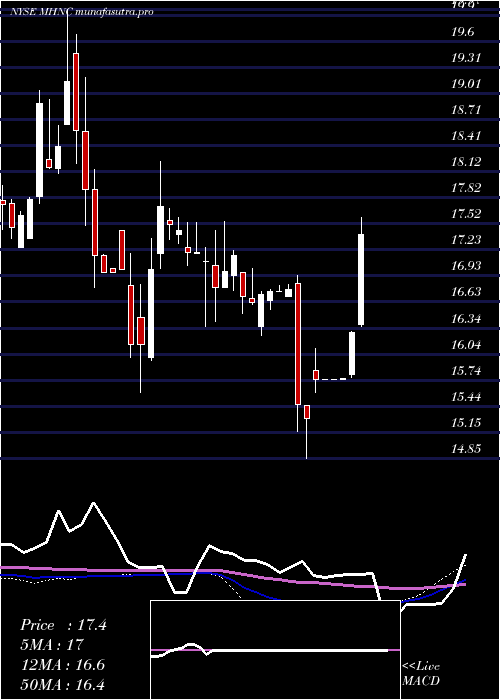Click the 17.82 price axis label

(466, 188)
